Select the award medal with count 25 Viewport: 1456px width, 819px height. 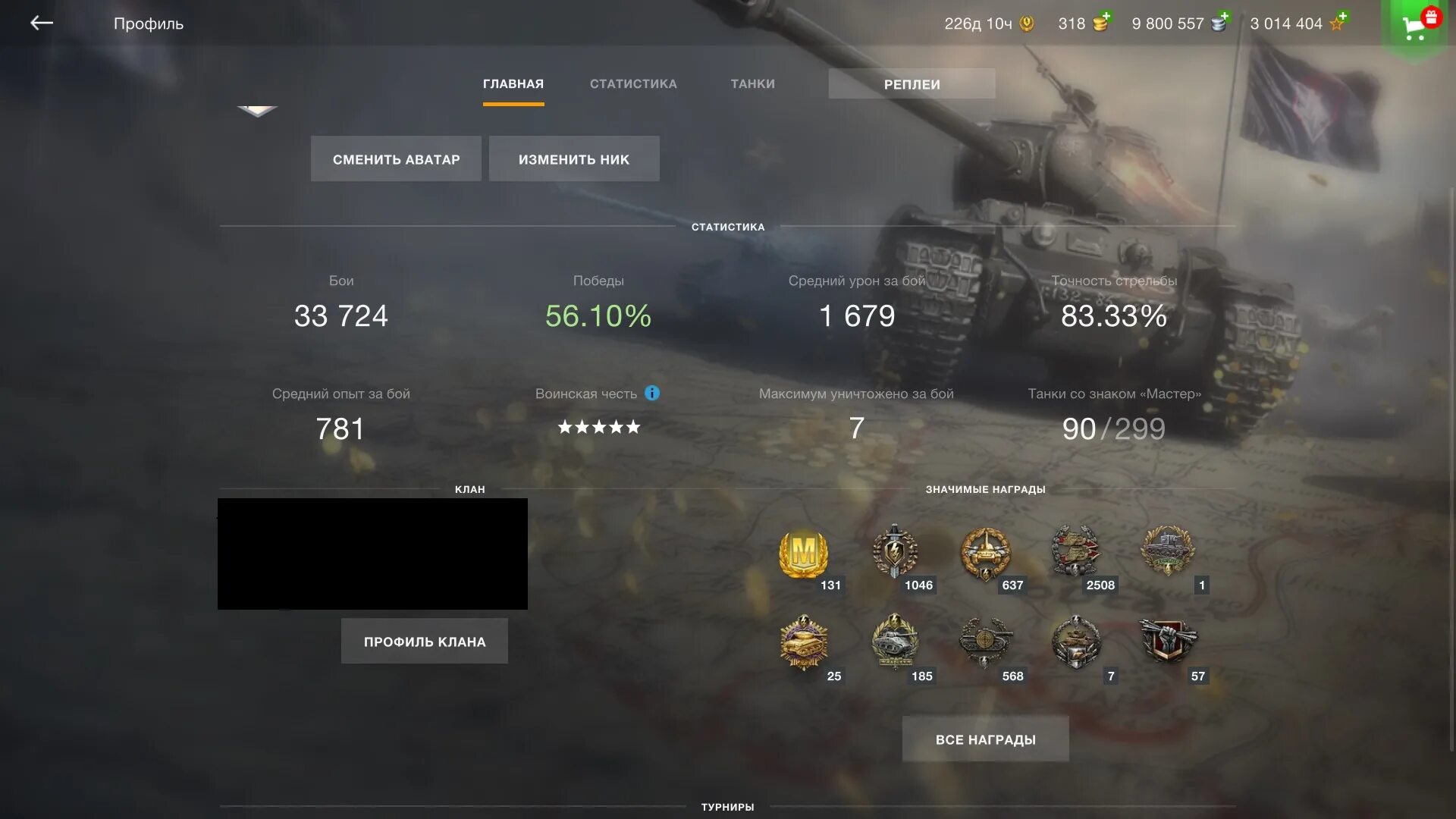(804, 642)
